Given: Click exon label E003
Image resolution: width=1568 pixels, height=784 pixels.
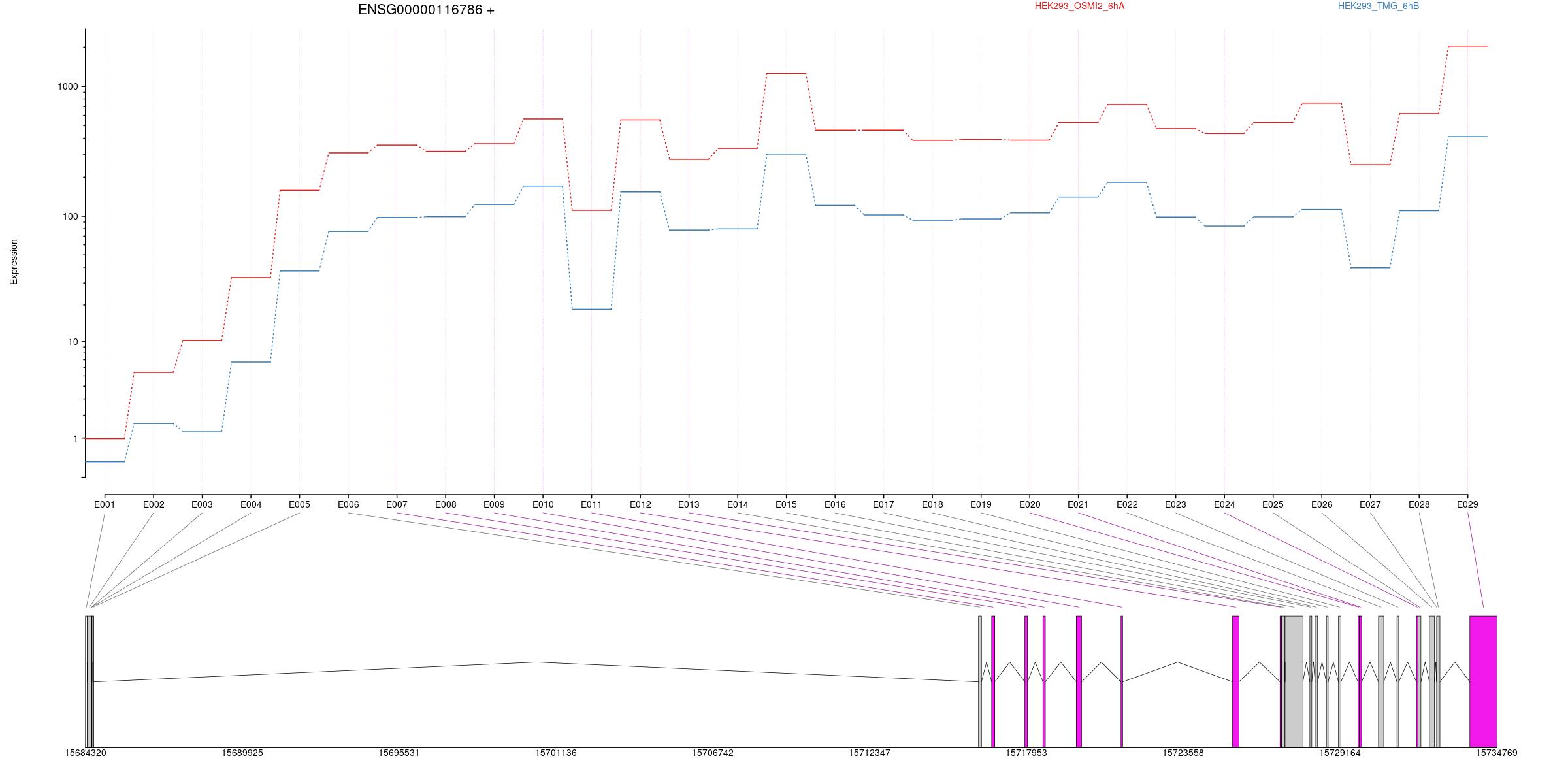Looking at the screenshot, I should [202, 504].
